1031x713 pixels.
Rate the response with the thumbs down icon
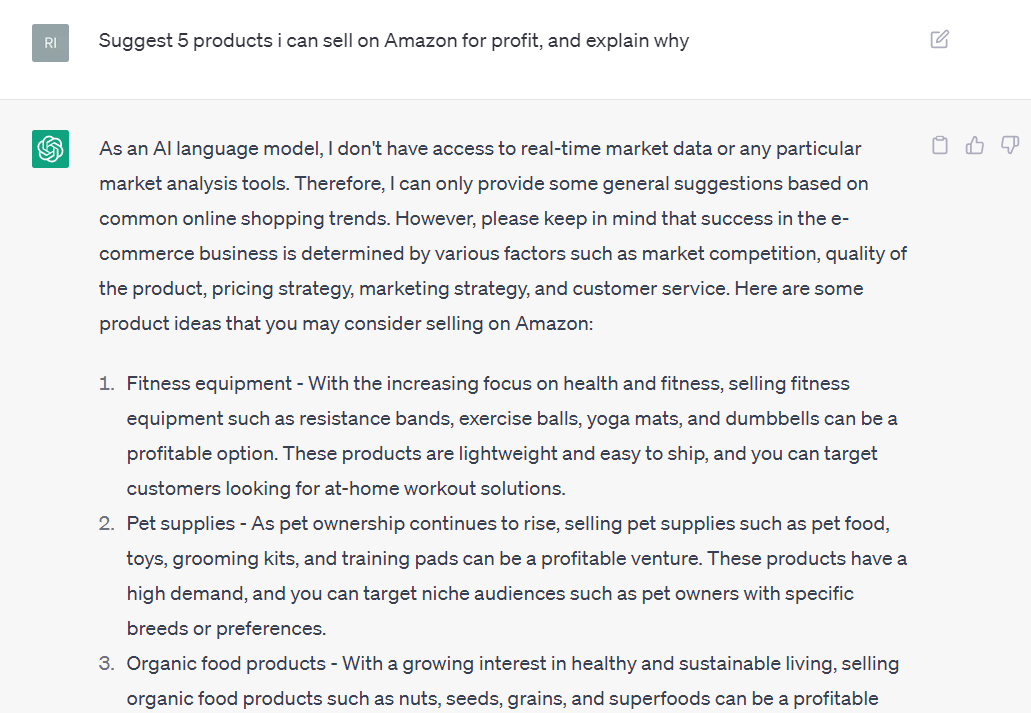1009,145
